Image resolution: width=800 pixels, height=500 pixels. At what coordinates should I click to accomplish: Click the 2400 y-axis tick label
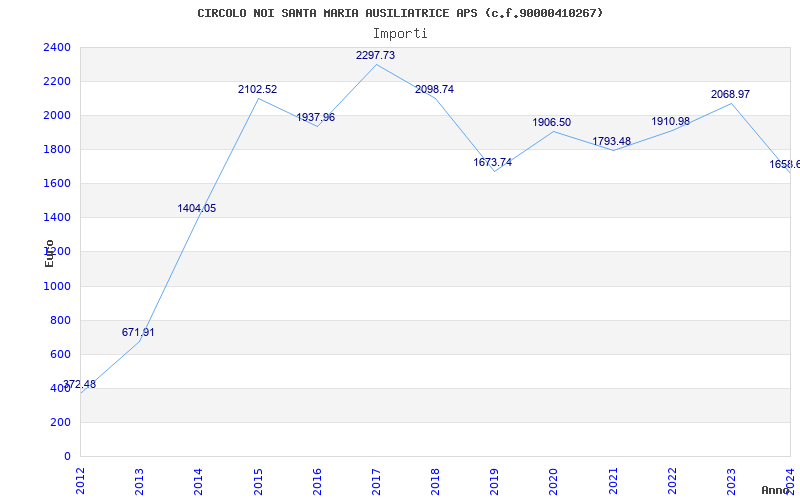(x=57, y=47)
